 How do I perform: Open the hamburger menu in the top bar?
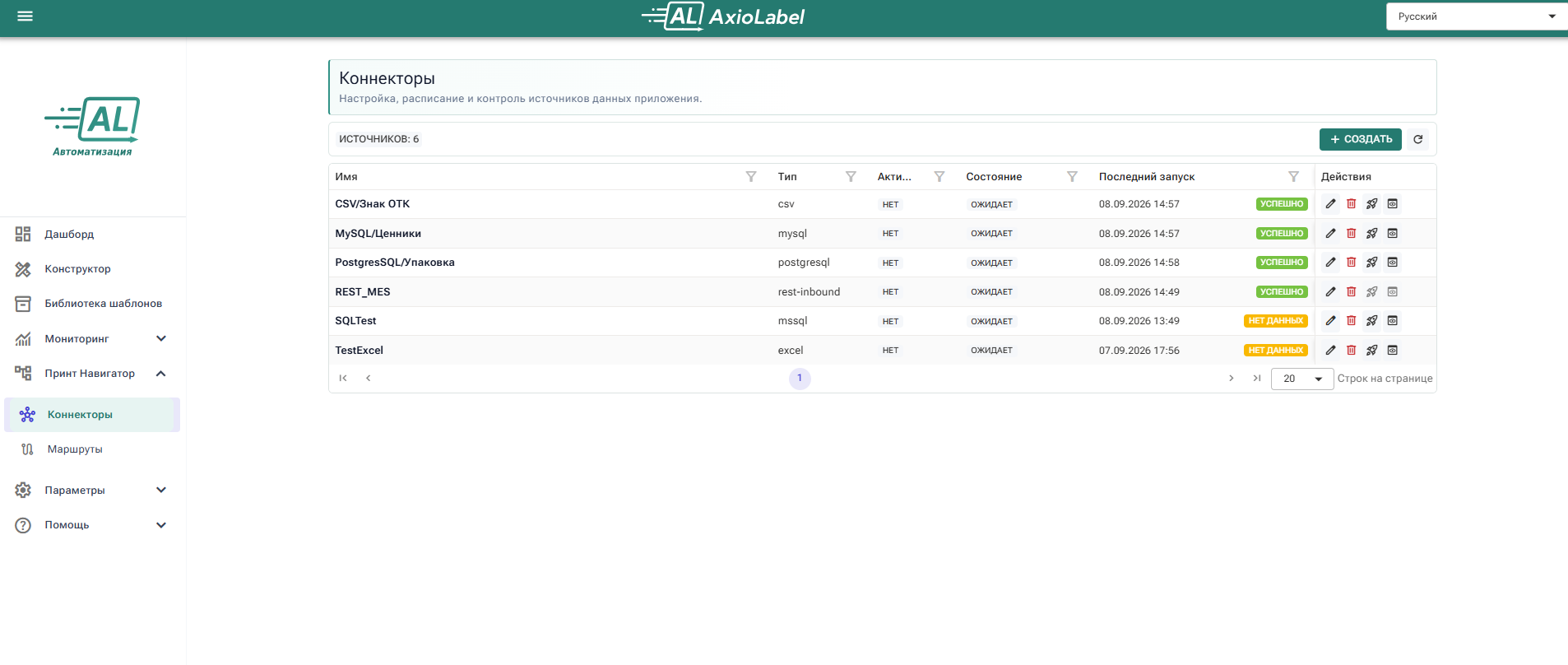pos(25,16)
